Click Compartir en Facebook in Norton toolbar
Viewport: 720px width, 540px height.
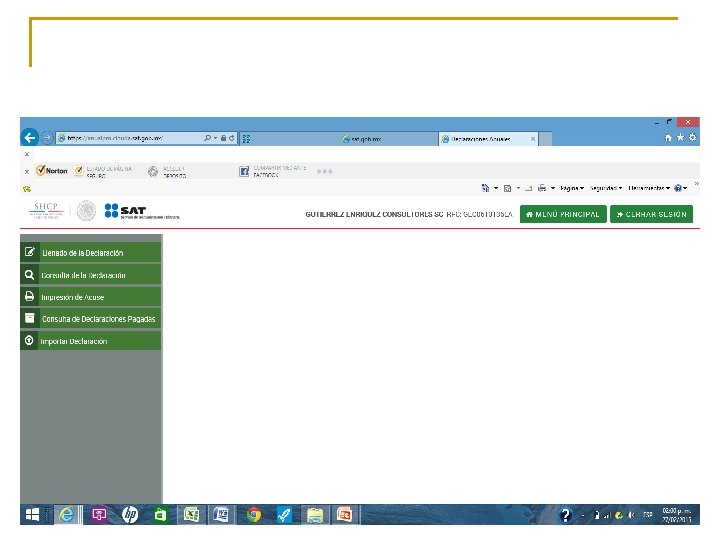click(273, 171)
